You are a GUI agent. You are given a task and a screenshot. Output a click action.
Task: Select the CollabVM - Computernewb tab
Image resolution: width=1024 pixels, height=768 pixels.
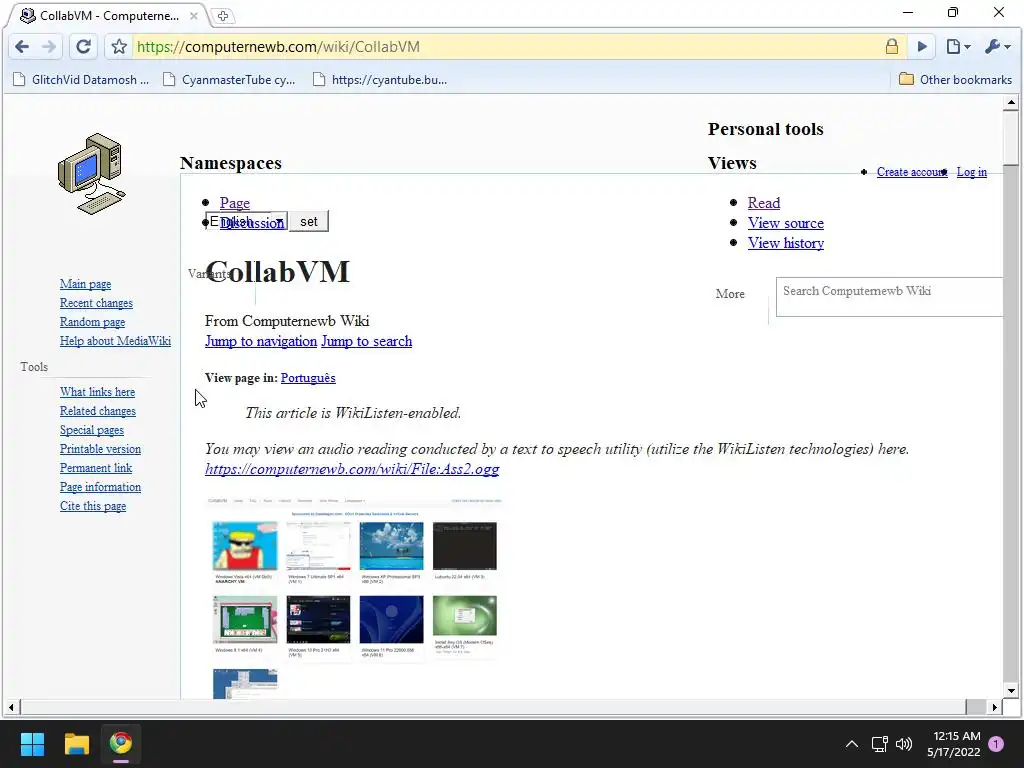[108, 16]
